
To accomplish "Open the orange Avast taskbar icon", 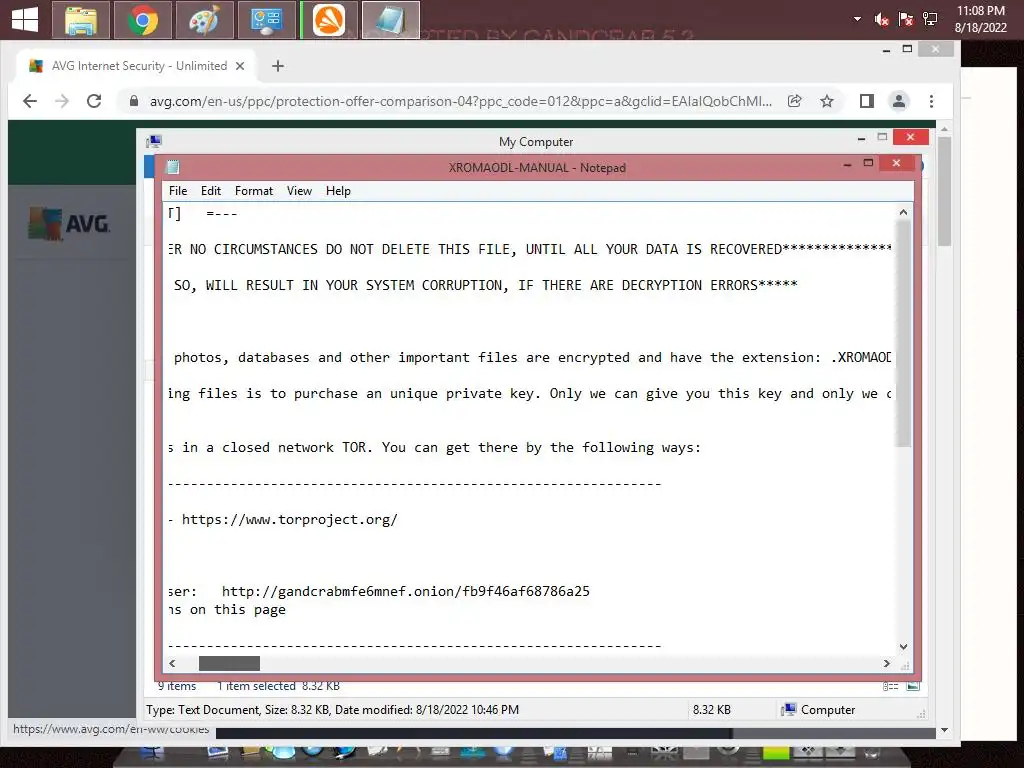I will [x=329, y=20].
